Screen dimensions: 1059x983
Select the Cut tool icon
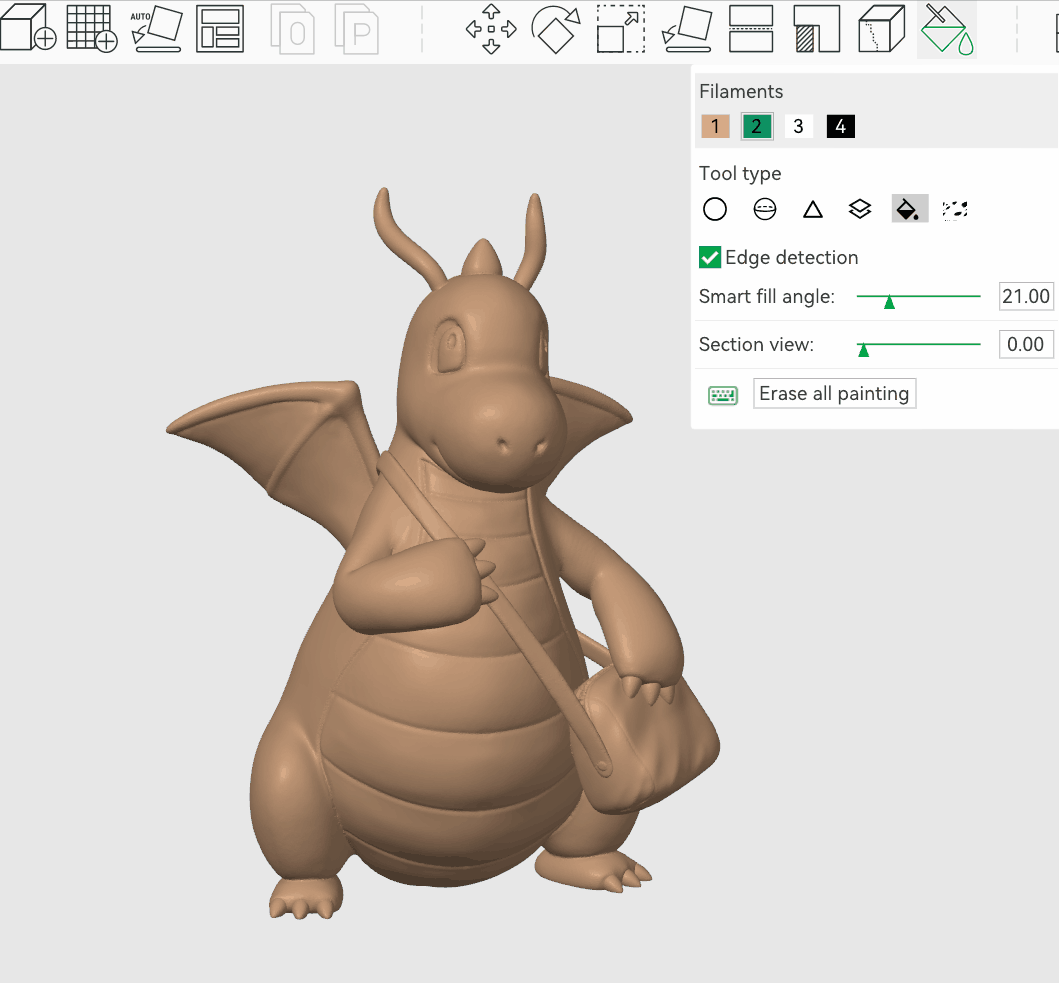click(751, 28)
